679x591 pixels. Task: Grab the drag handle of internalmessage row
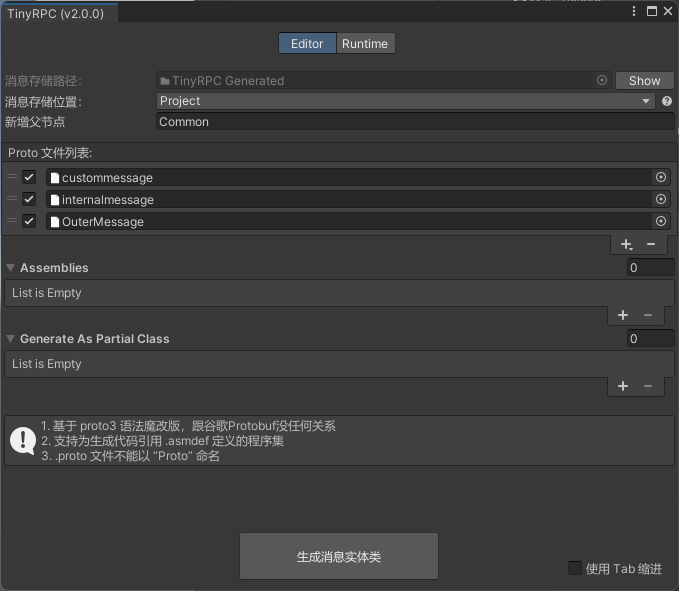click(x=12, y=199)
